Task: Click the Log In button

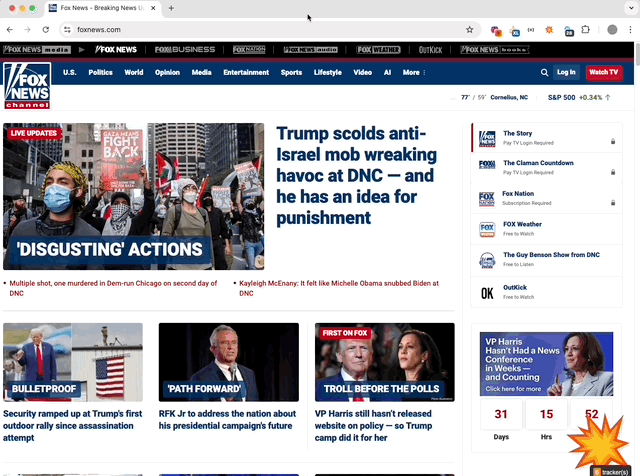Action: (x=566, y=72)
